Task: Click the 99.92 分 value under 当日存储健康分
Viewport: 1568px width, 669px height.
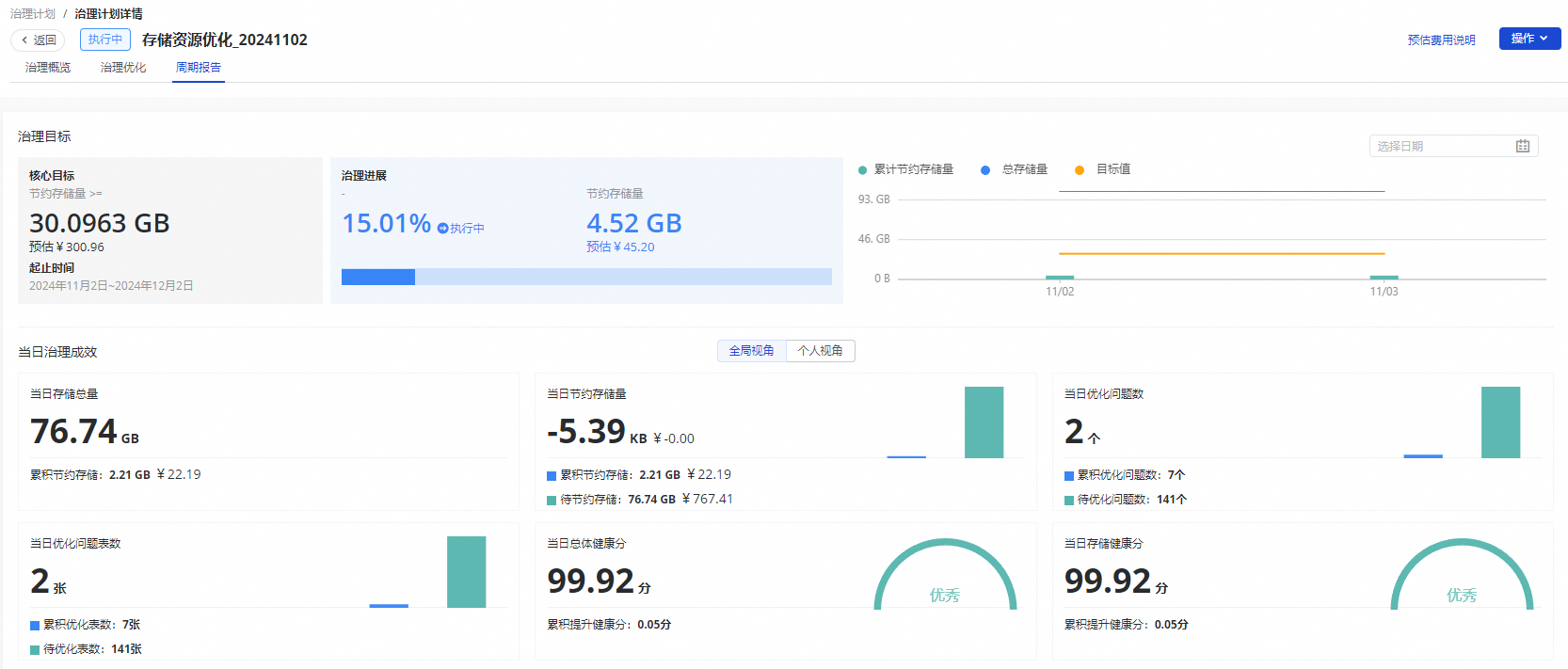Action: pos(1116,581)
